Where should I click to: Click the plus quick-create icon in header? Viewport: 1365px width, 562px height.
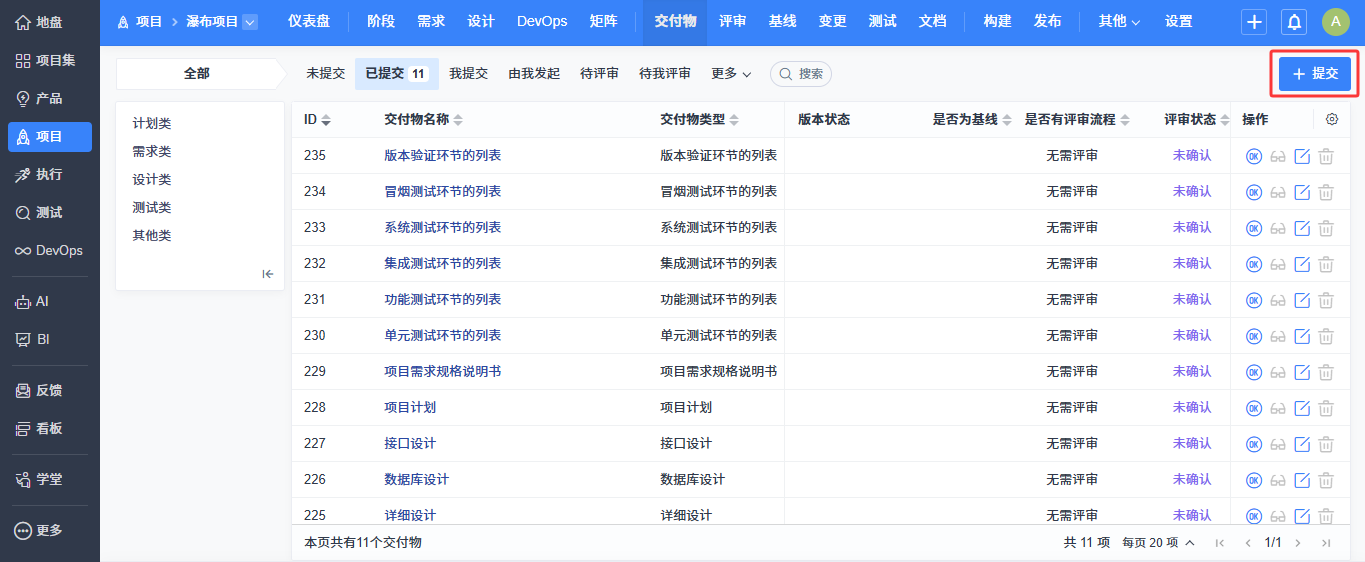pos(1254,22)
